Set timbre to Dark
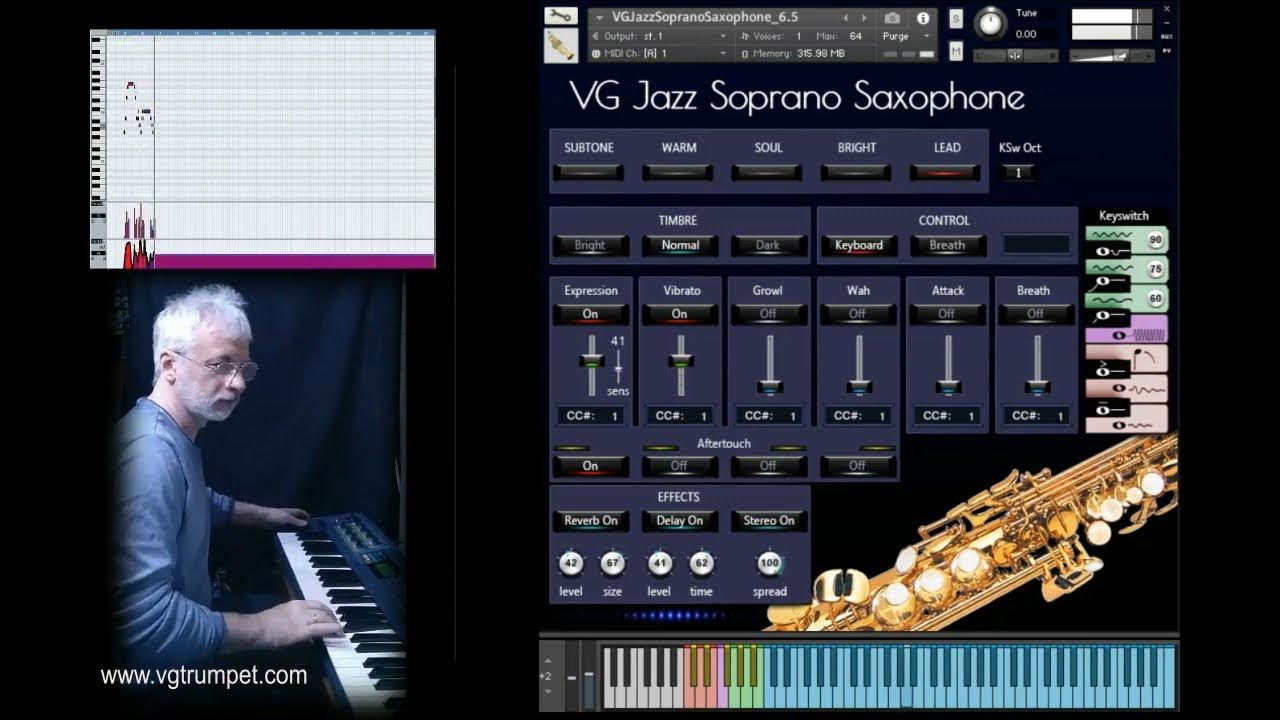This screenshot has width=1280, height=720. (768, 245)
